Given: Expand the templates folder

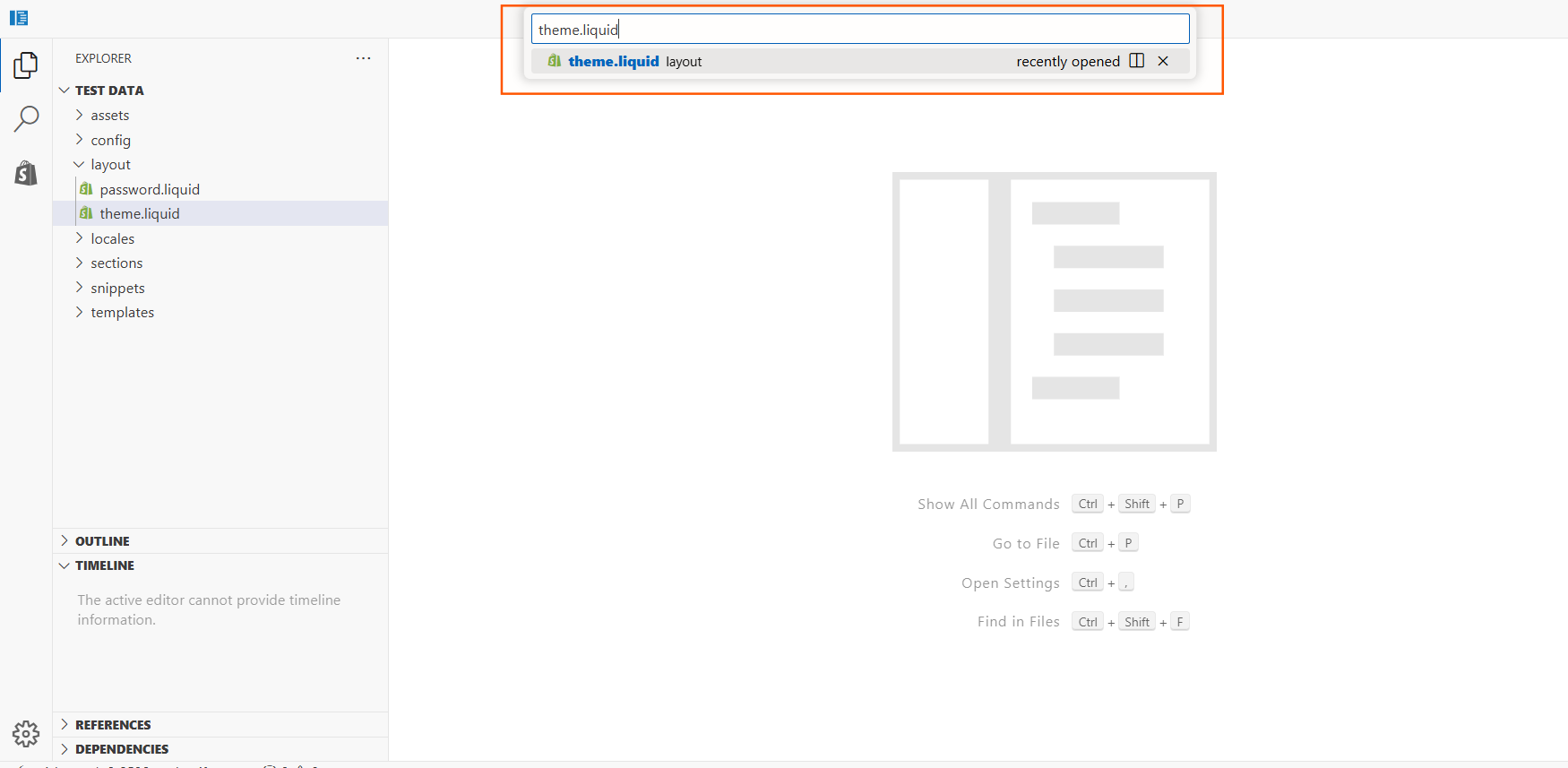Looking at the screenshot, I should tap(122, 313).
